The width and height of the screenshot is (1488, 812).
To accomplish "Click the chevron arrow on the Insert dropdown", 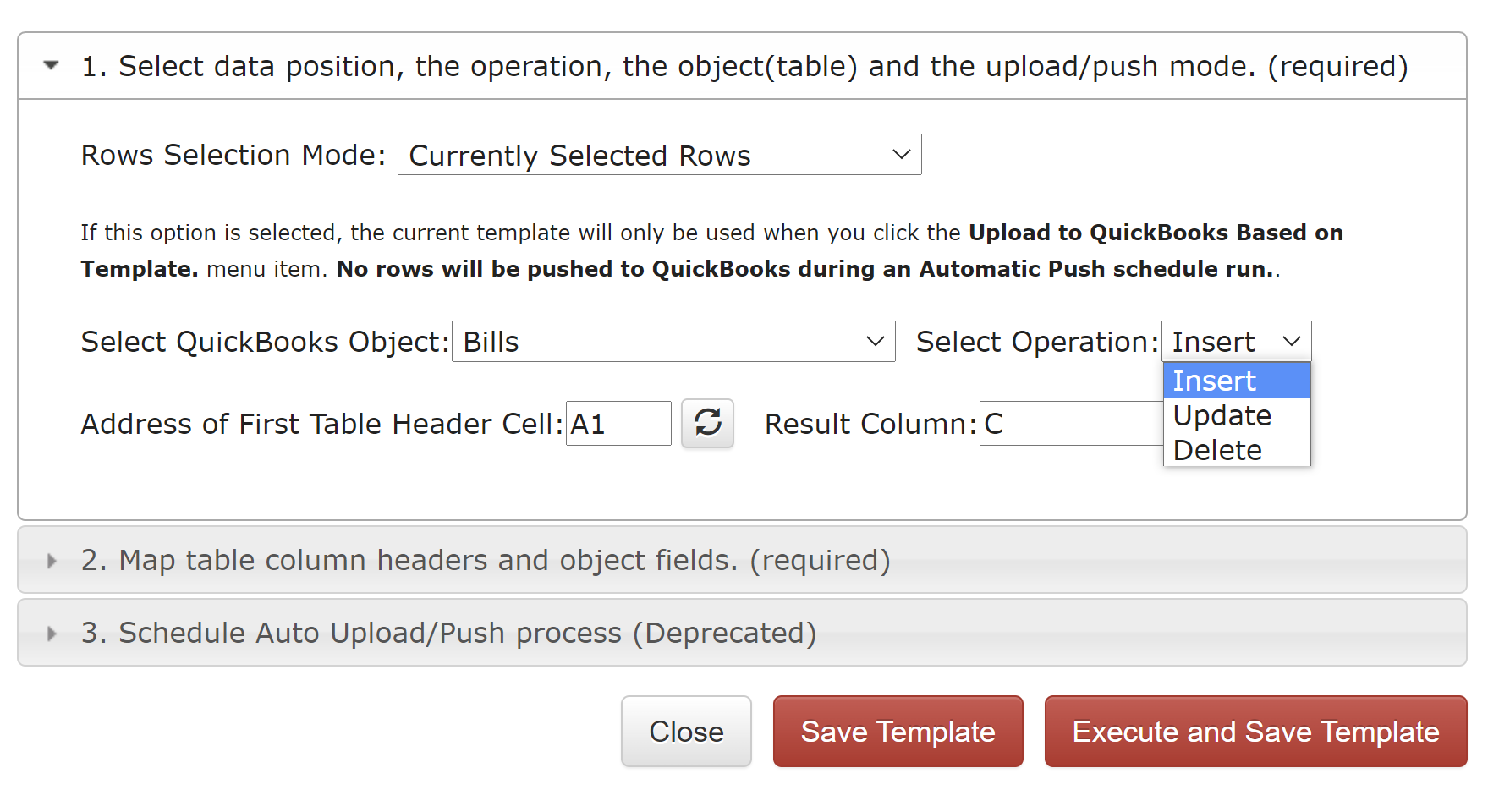I will pyautogui.click(x=1291, y=342).
